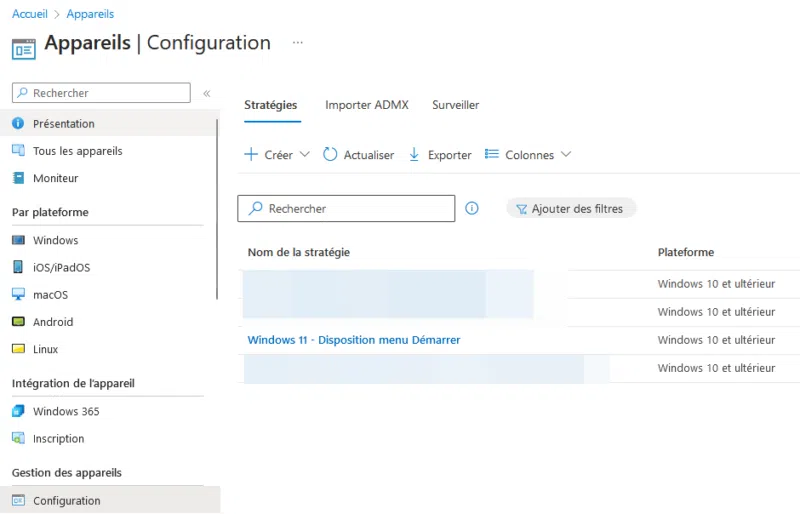Click the Moniteur notebook icon
The image size is (800, 514).
pyautogui.click(x=18, y=178)
